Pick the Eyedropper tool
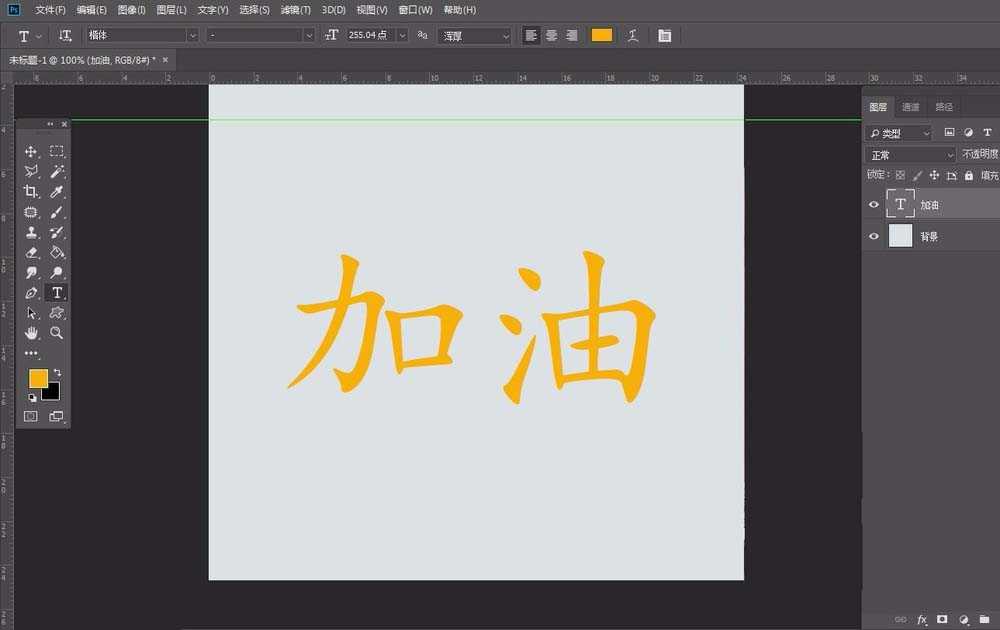 pos(57,192)
